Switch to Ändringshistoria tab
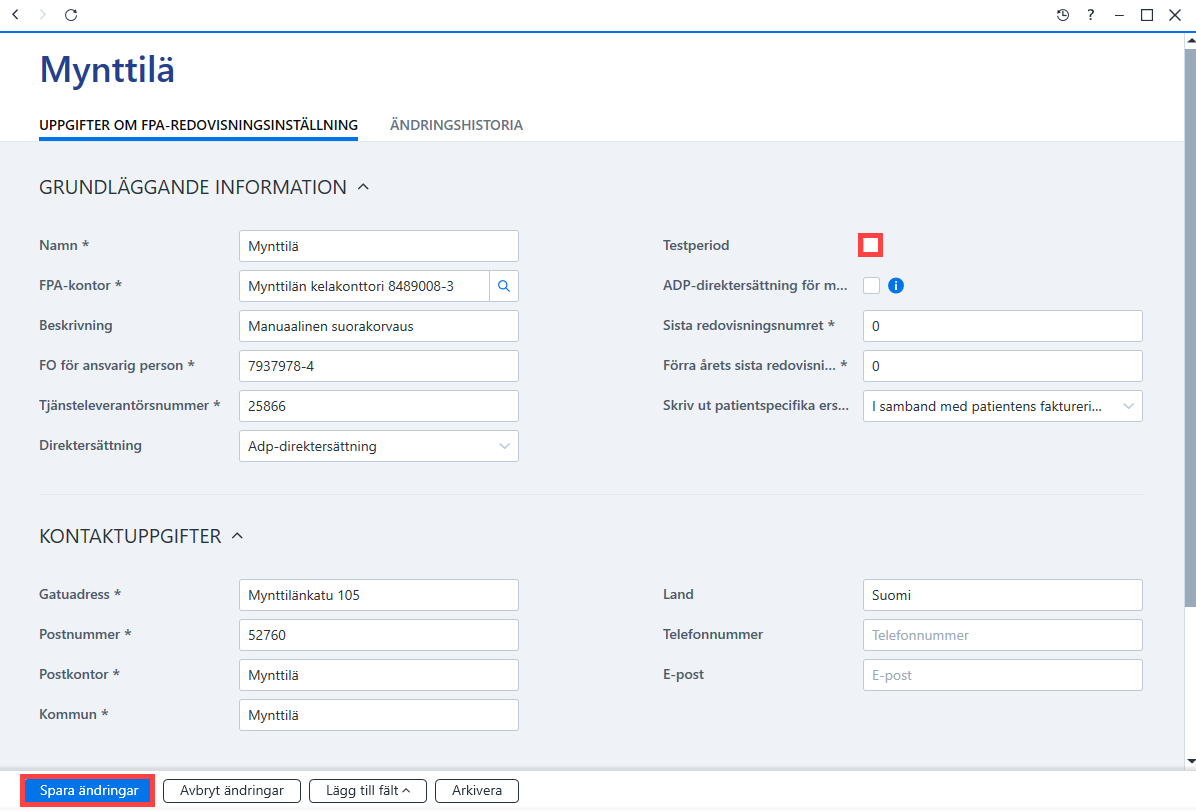1196x812 pixels. tap(456, 125)
